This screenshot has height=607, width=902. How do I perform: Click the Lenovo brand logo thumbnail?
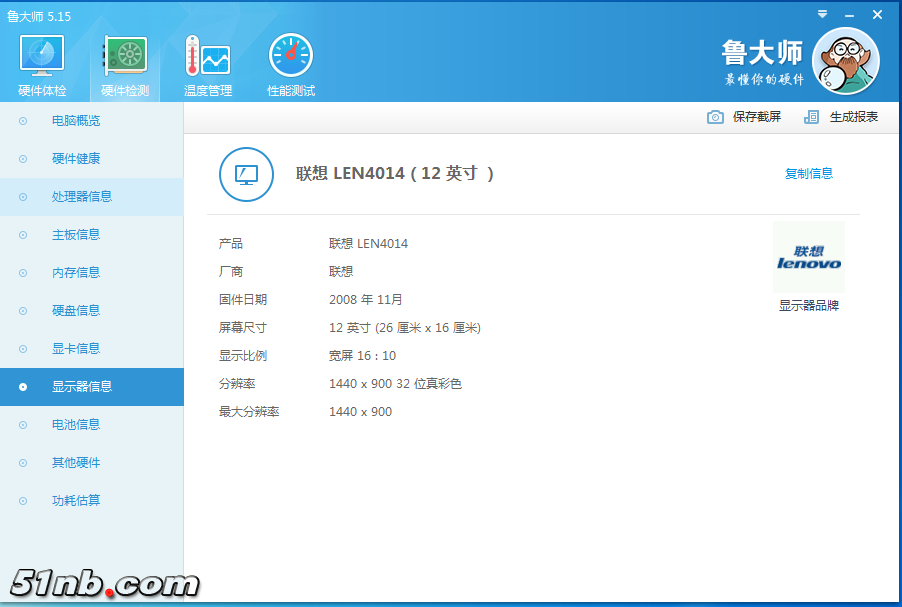click(x=808, y=258)
